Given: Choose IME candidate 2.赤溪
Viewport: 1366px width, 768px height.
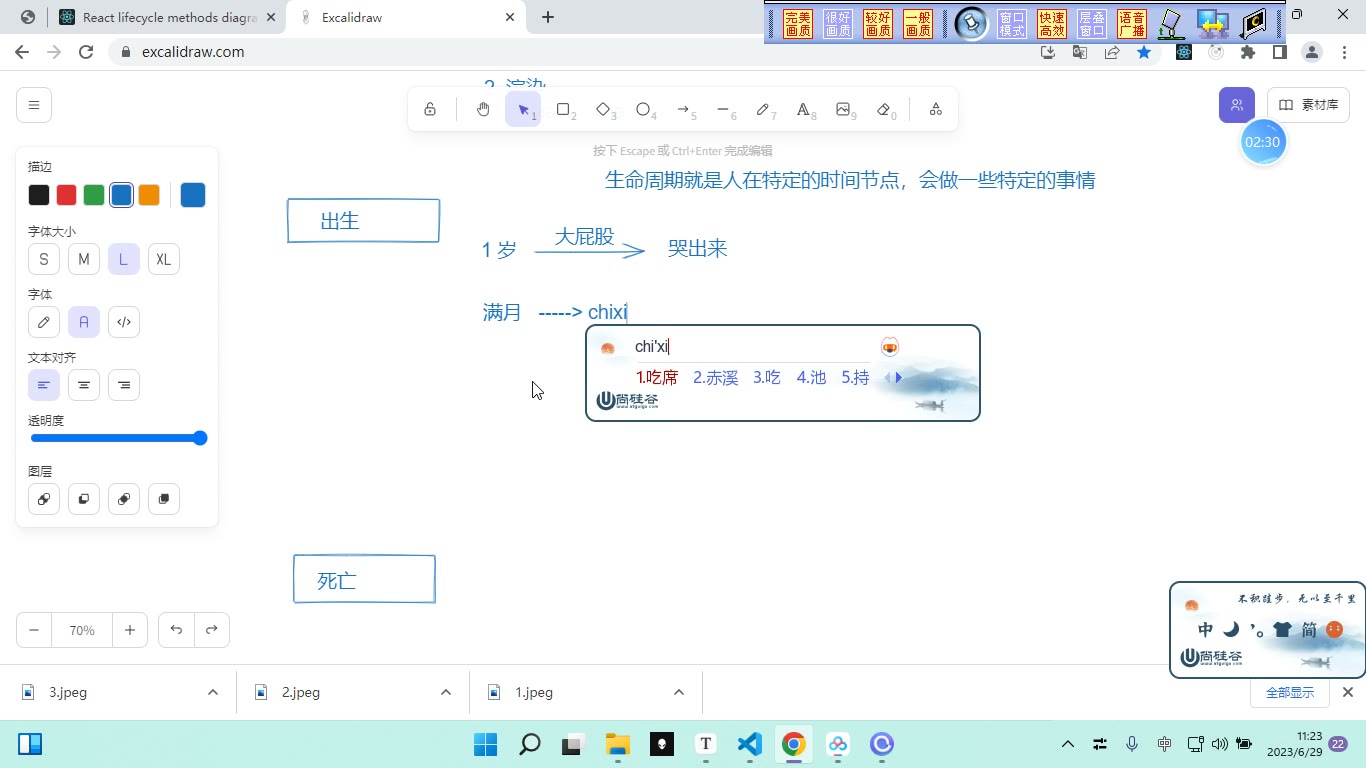Looking at the screenshot, I should point(715,377).
